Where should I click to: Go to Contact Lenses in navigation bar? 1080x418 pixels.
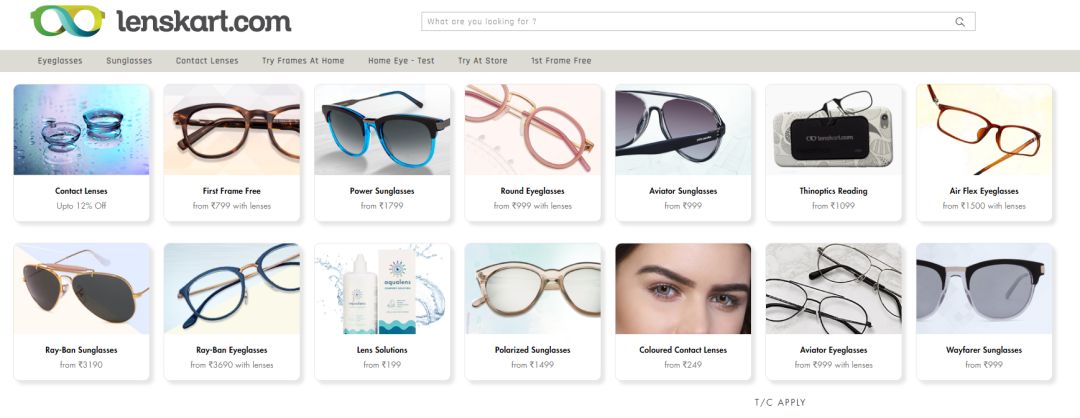click(x=207, y=61)
